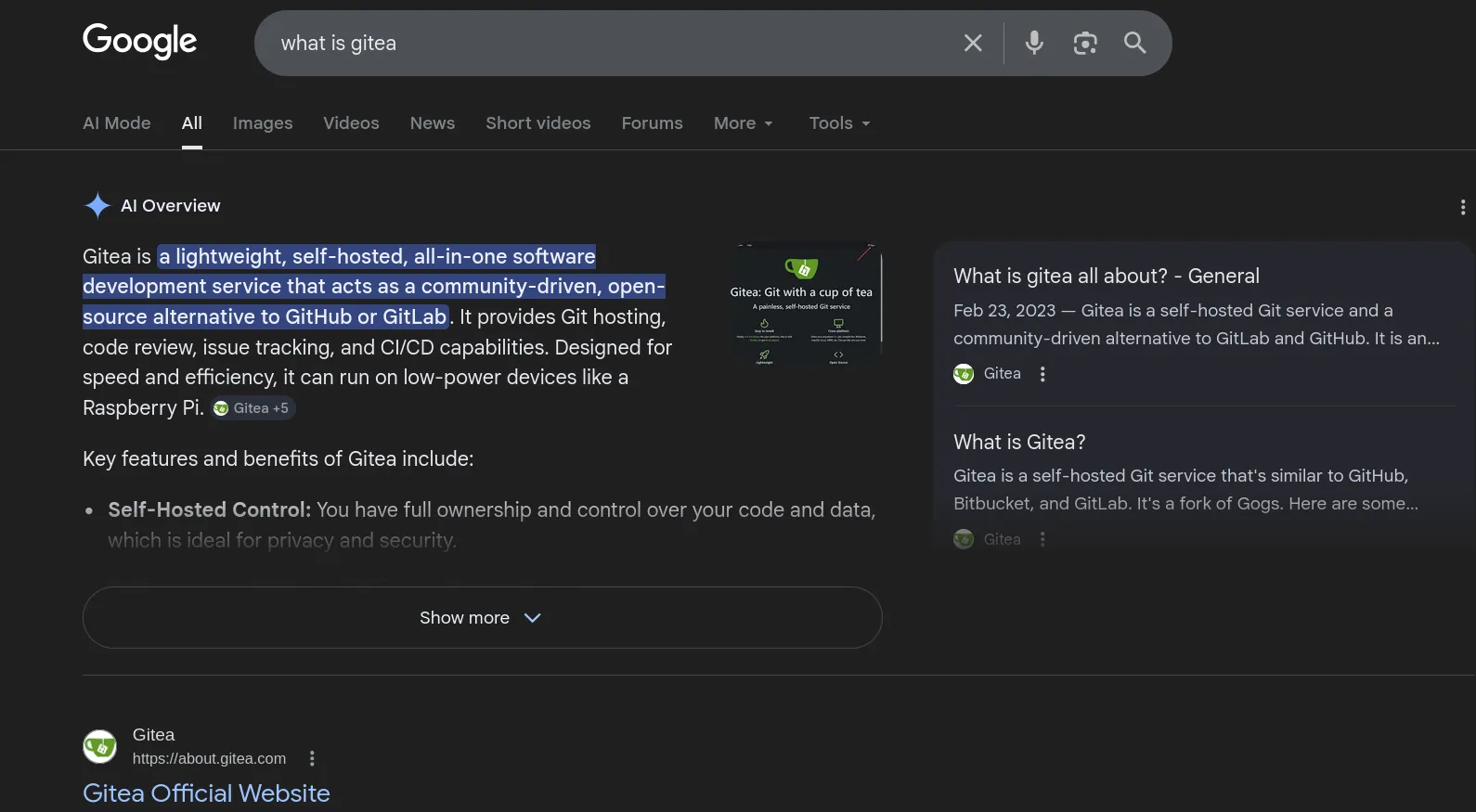Open the Videos tab
The width and height of the screenshot is (1476, 812).
point(351,122)
